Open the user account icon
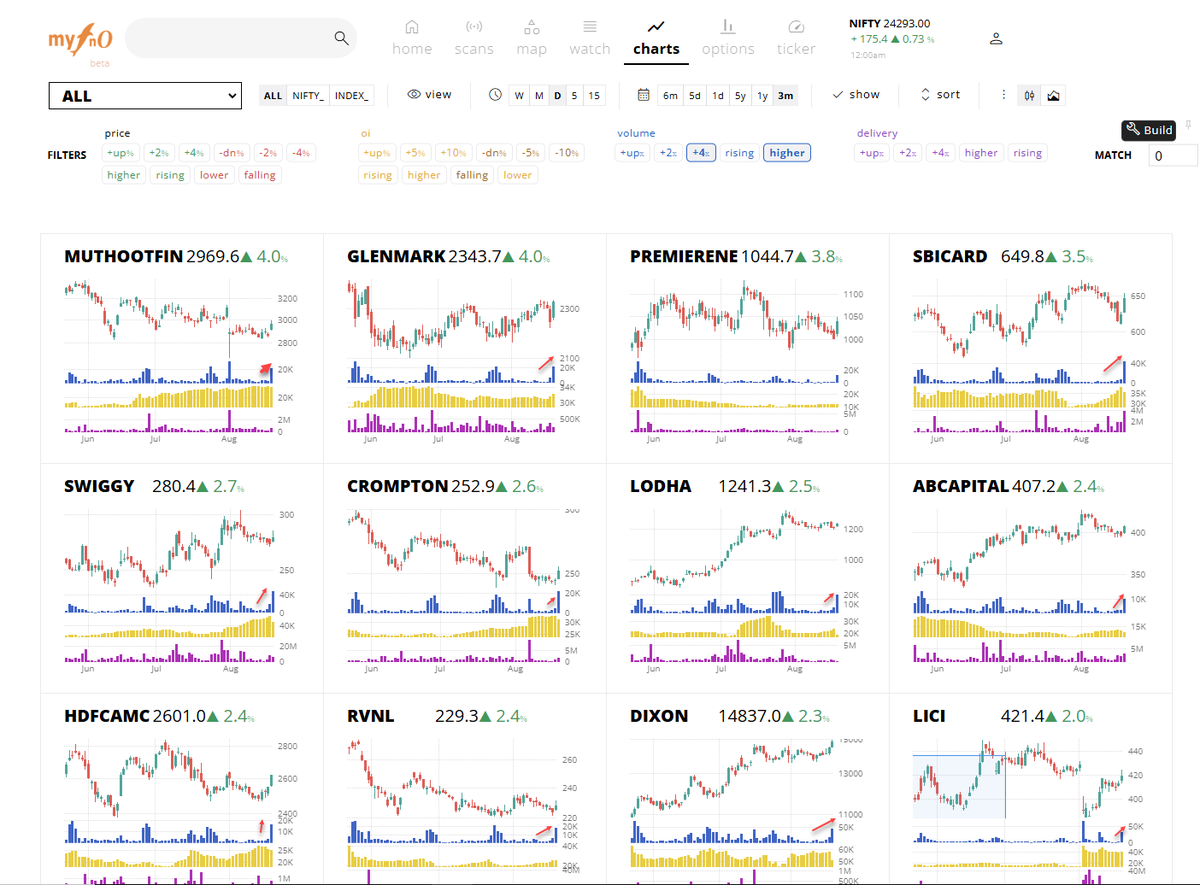 coord(996,39)
